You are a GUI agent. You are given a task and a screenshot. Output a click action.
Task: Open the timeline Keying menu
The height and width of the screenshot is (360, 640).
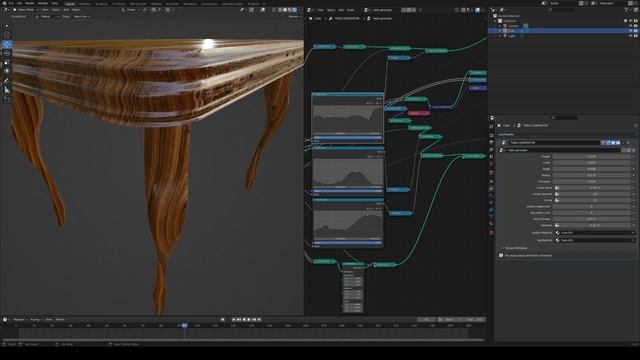tap(36, 320)
